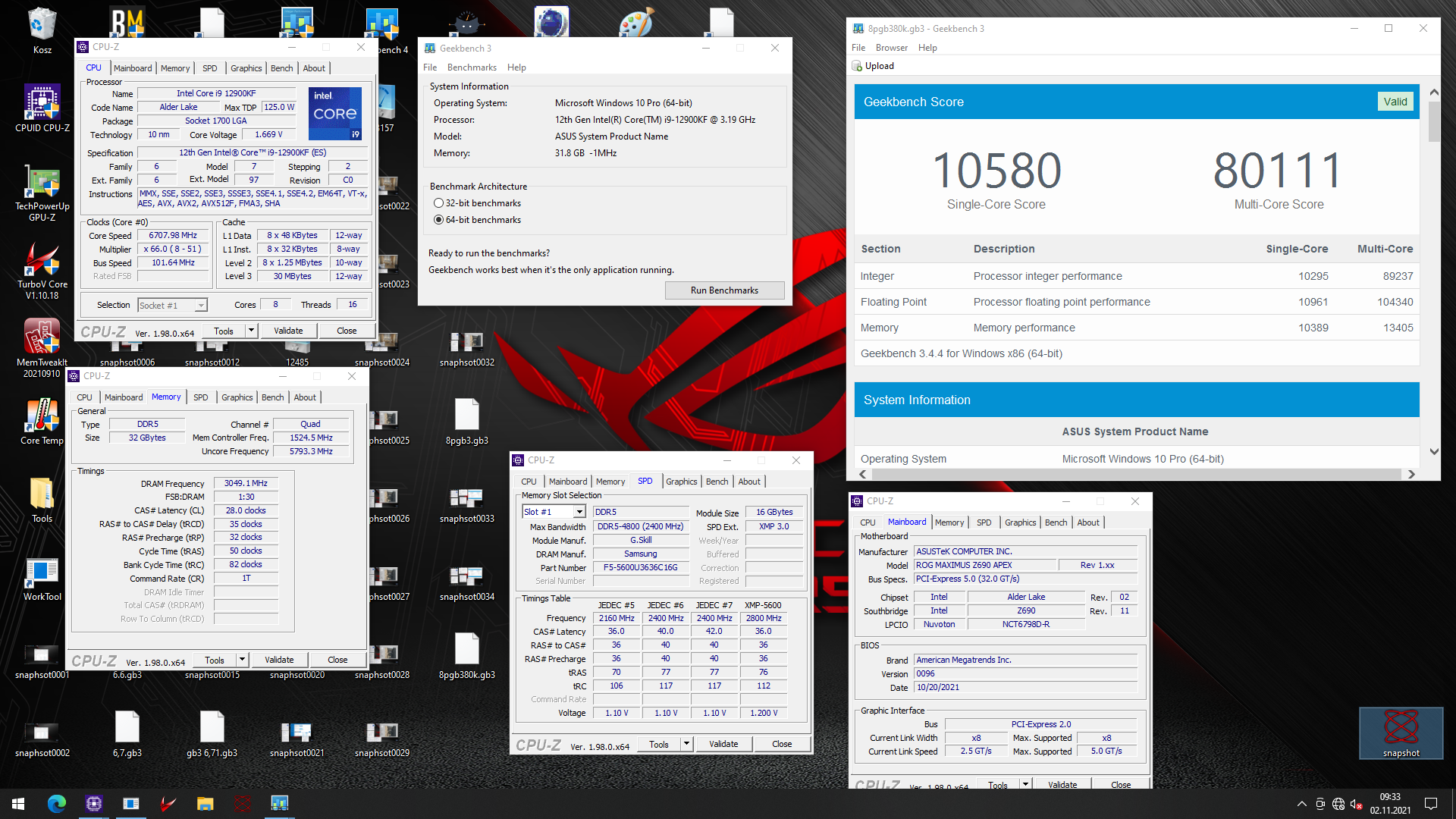
Task: Open File Explorer from taskbar
Action: click(x=205, y=804)
